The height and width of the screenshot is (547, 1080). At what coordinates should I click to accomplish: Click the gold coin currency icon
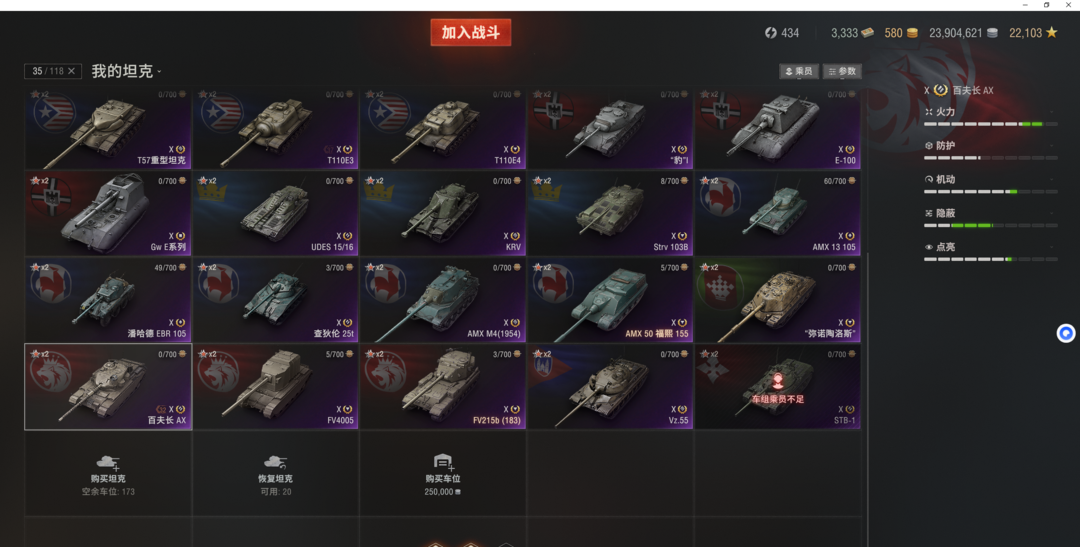(x=912, y=33)
